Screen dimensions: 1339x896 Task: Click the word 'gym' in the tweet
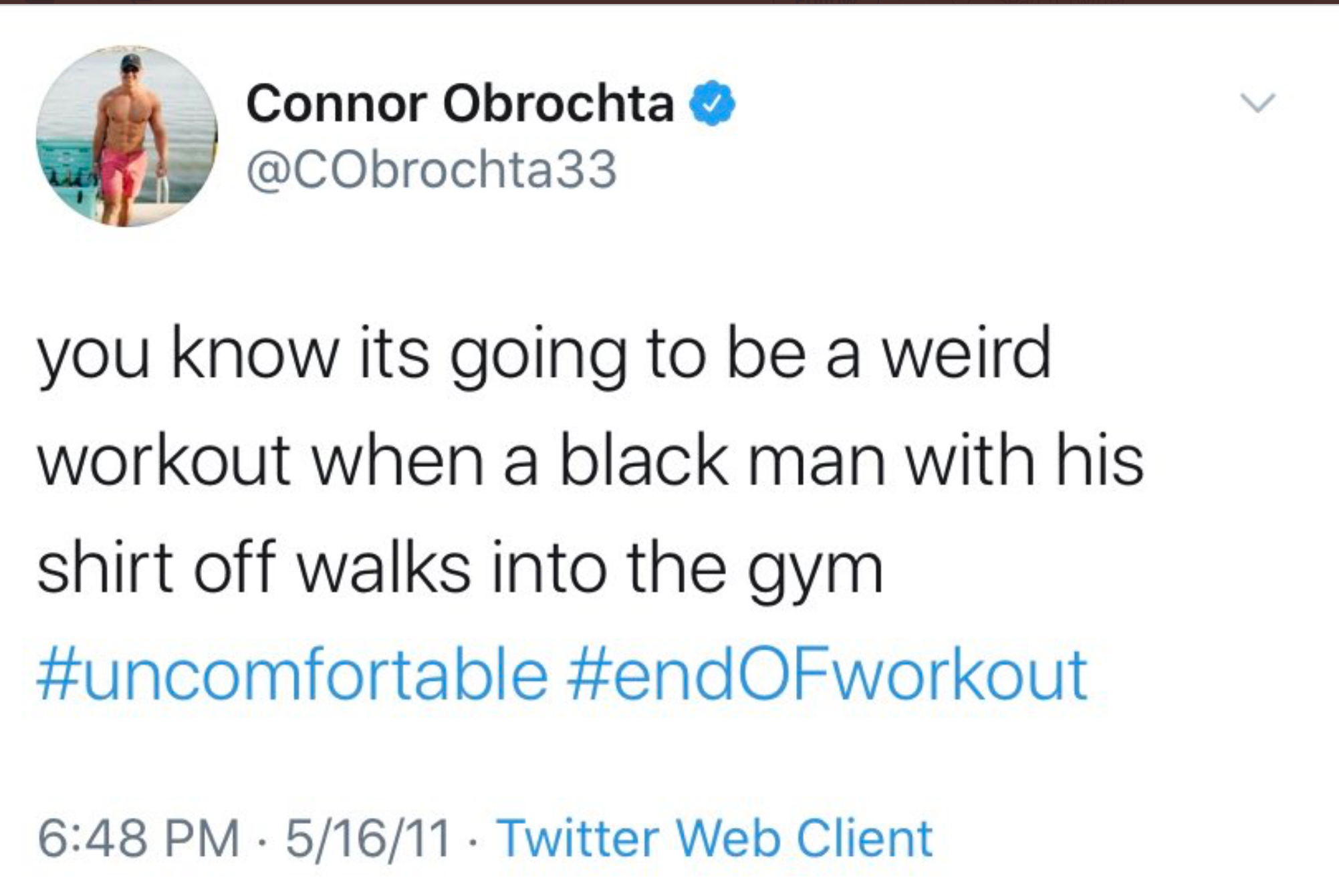[x=816, y=575]
